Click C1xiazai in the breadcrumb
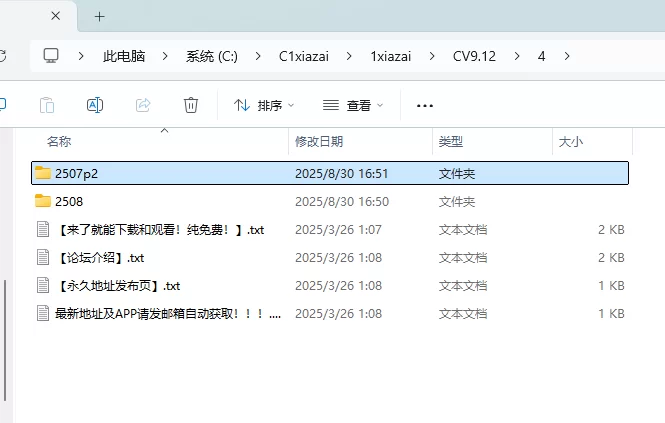Image resolution: width=665 pixels, height=423 pixels. click(304, 56)
